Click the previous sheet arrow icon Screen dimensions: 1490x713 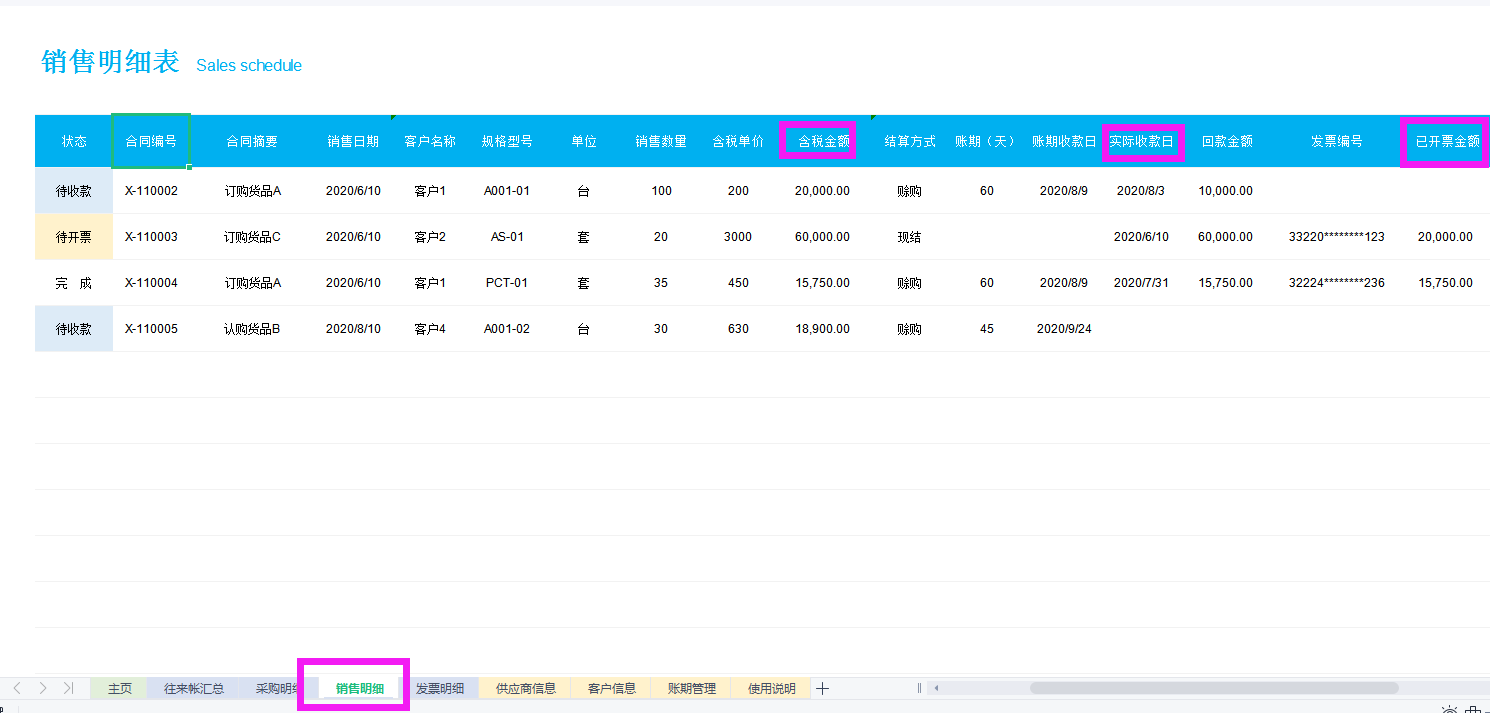[x=17, y=688]
